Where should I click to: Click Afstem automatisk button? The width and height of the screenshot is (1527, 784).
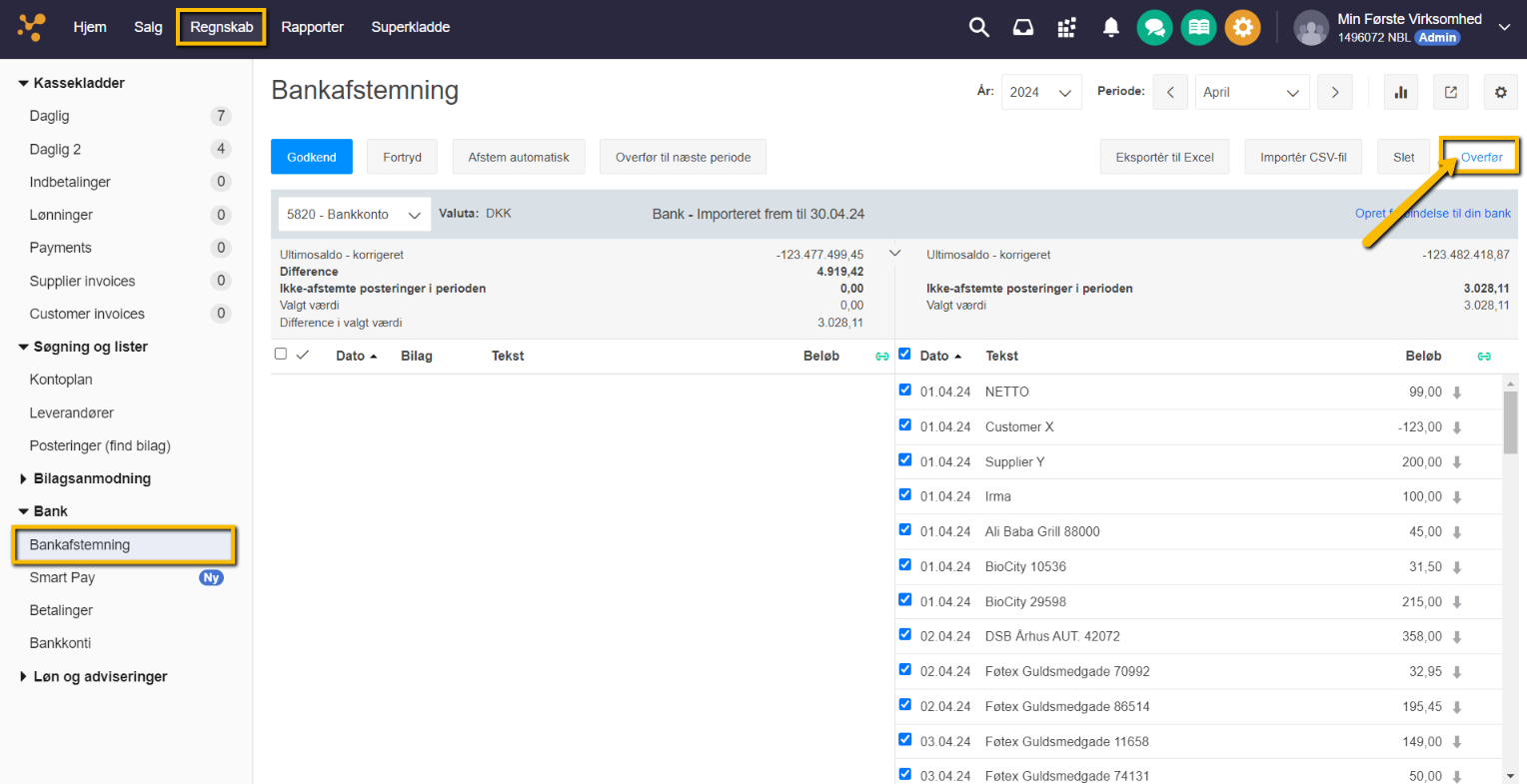(x=518, y=157)
